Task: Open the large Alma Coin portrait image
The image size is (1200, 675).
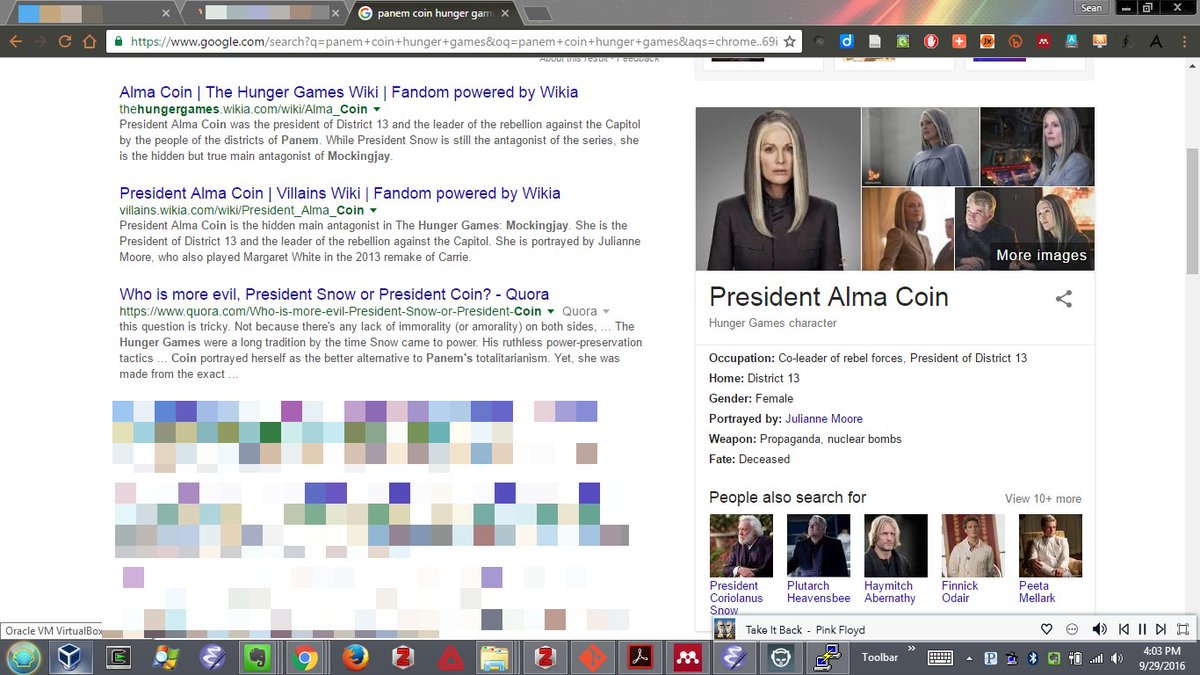Action: (778, 189)
